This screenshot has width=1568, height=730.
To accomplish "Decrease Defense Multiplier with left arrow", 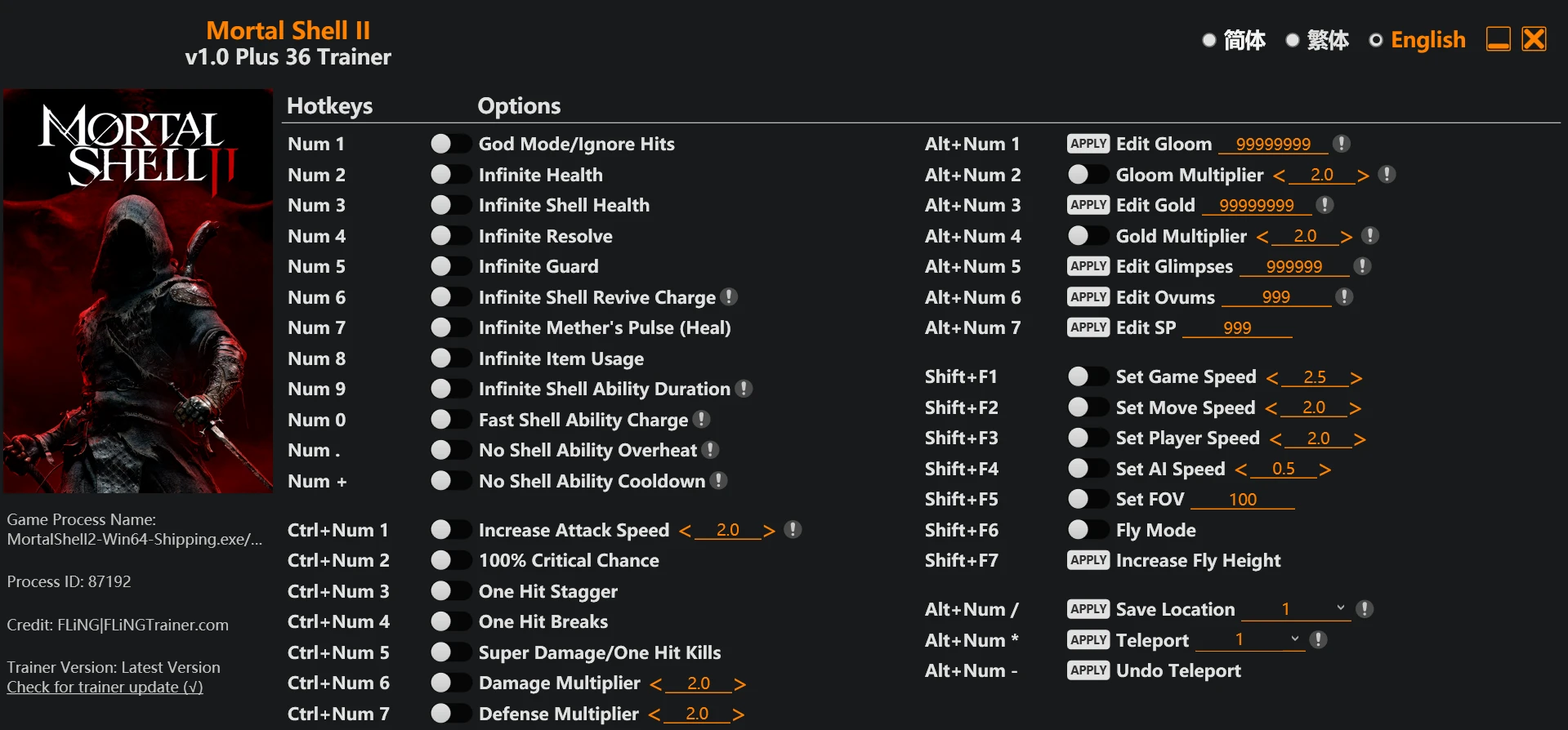I will 654,714.
